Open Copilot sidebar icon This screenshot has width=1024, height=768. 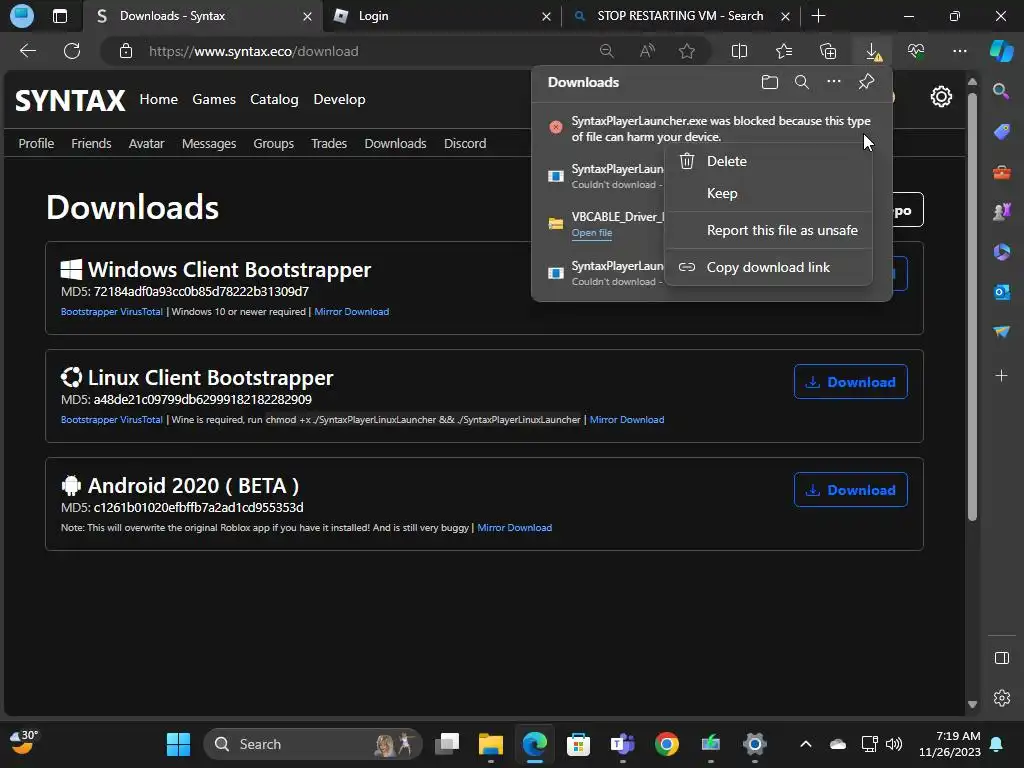[1001, 51]
